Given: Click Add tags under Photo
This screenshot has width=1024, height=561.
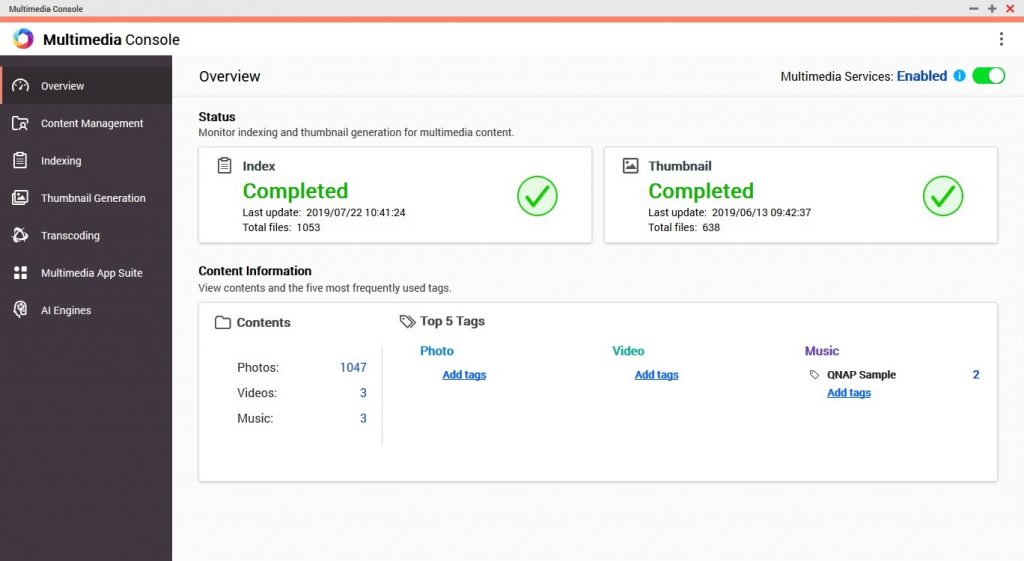Looking at the screenshot, I should 464,375.
